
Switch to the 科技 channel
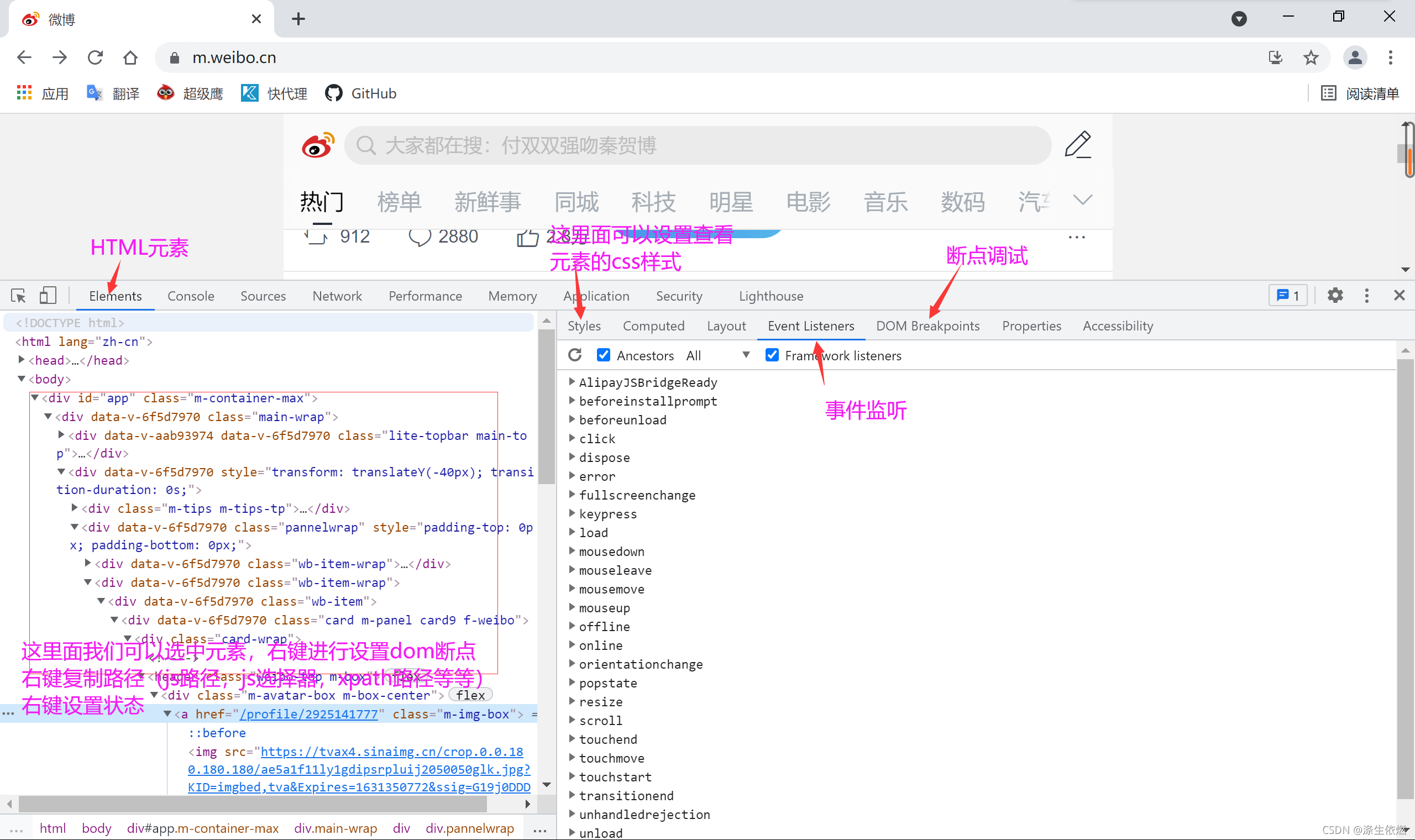coord(654,202)
